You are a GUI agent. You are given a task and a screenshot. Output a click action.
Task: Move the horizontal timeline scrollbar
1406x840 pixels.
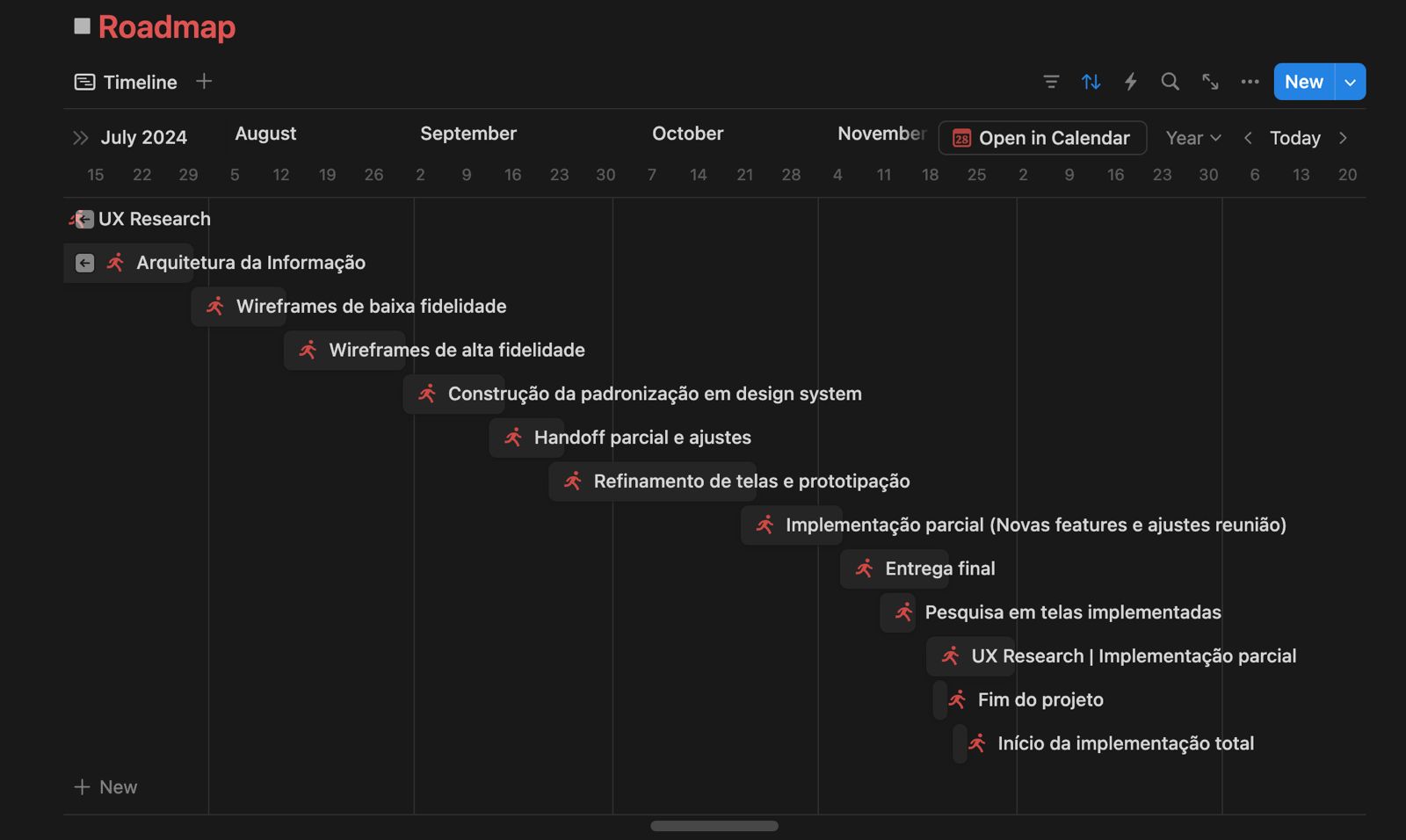tap(714, 826)
